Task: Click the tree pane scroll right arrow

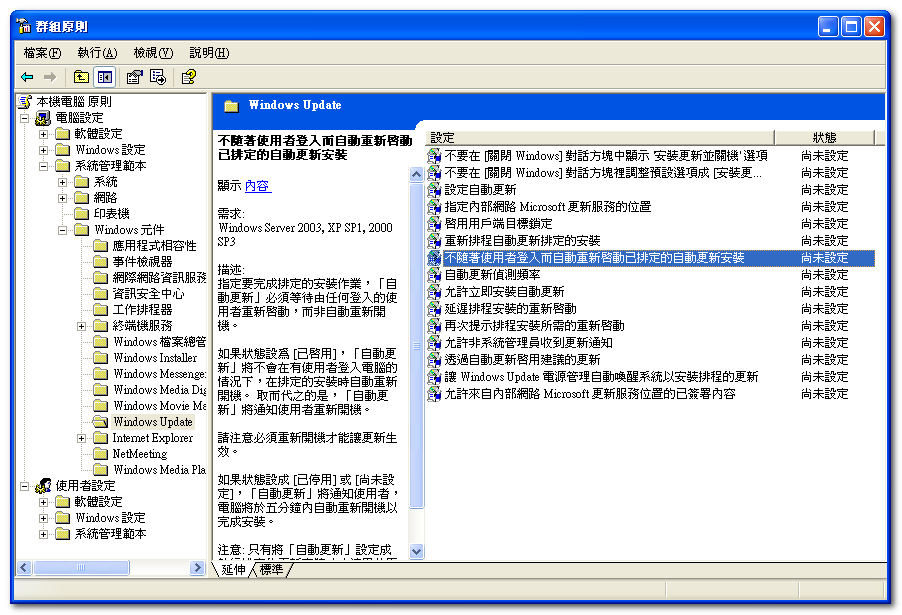Action: pyautogui.click(x=197, y=568)
